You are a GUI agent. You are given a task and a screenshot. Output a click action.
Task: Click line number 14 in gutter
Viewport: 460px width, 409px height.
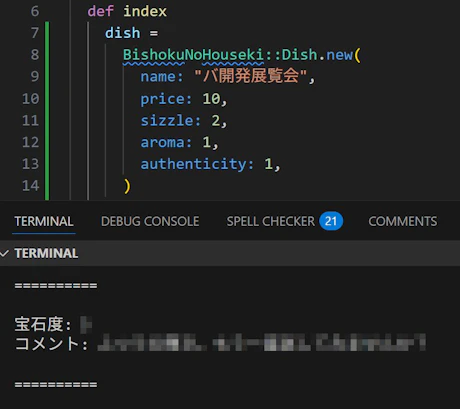(30, 186)
